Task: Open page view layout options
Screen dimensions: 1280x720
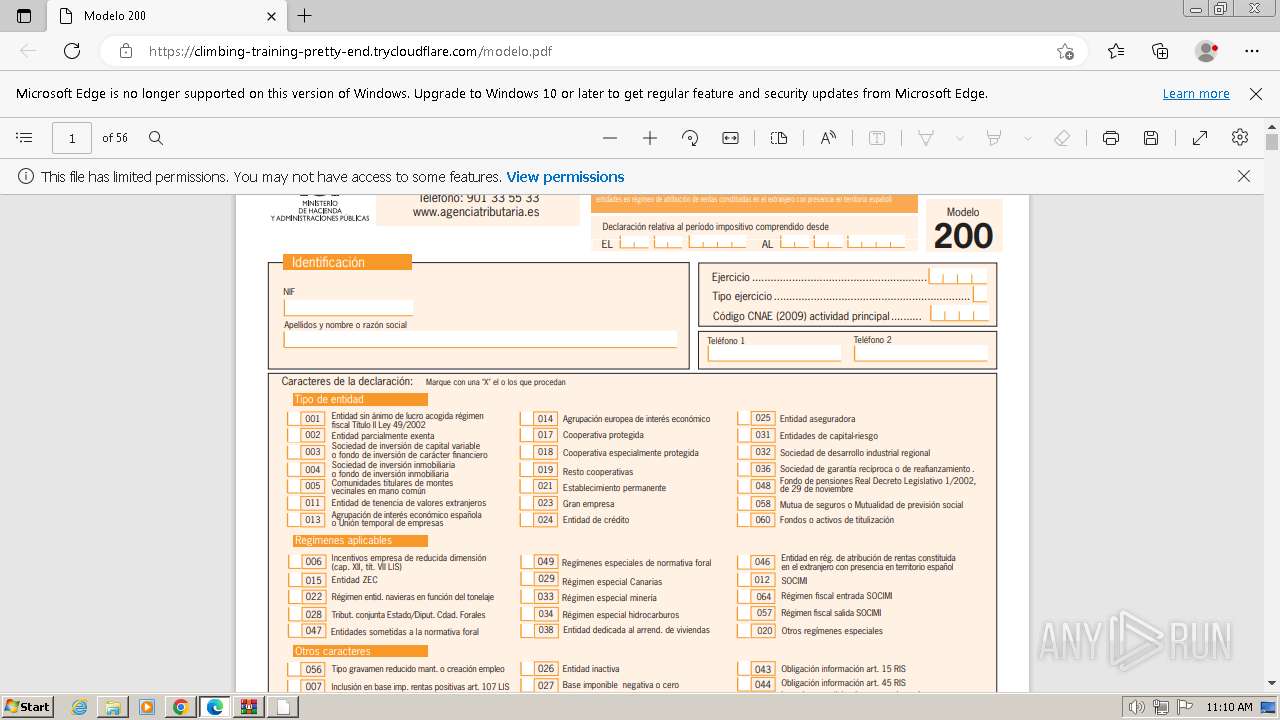Action: (779, 138)
